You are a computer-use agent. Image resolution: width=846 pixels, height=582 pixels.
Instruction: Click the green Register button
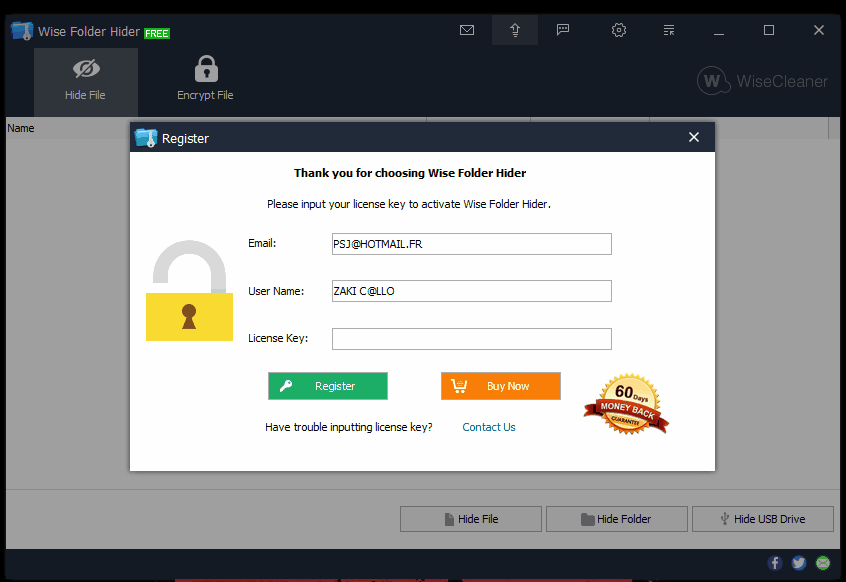[x=328, y=386]
